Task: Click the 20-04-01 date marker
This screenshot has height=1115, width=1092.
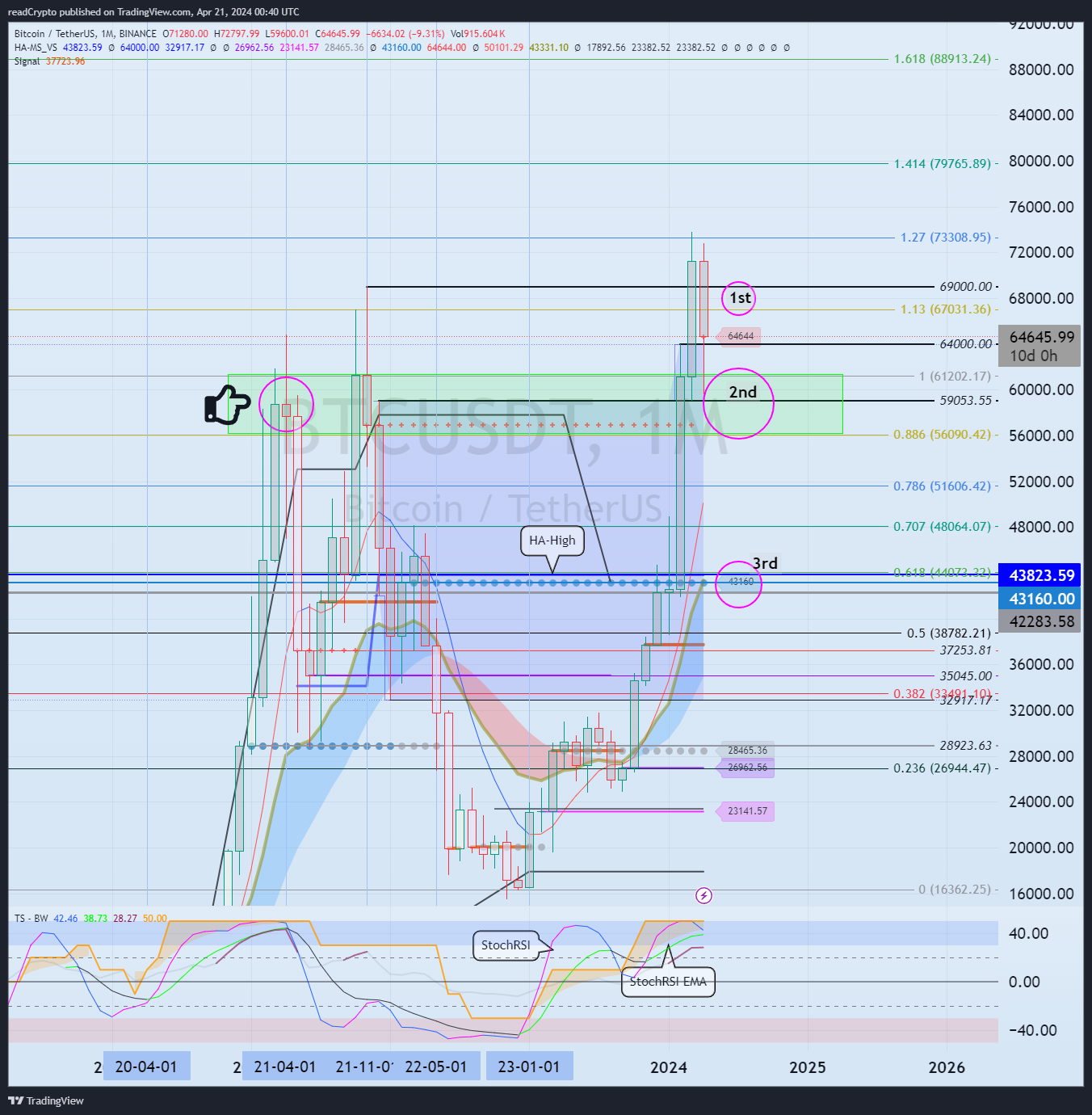Action: tap(146, 1067)
